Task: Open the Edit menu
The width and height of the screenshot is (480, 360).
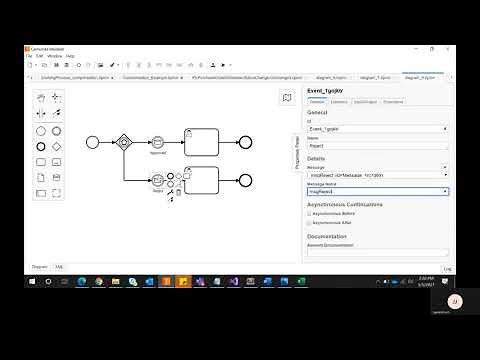Action: (x=40, y=56)
